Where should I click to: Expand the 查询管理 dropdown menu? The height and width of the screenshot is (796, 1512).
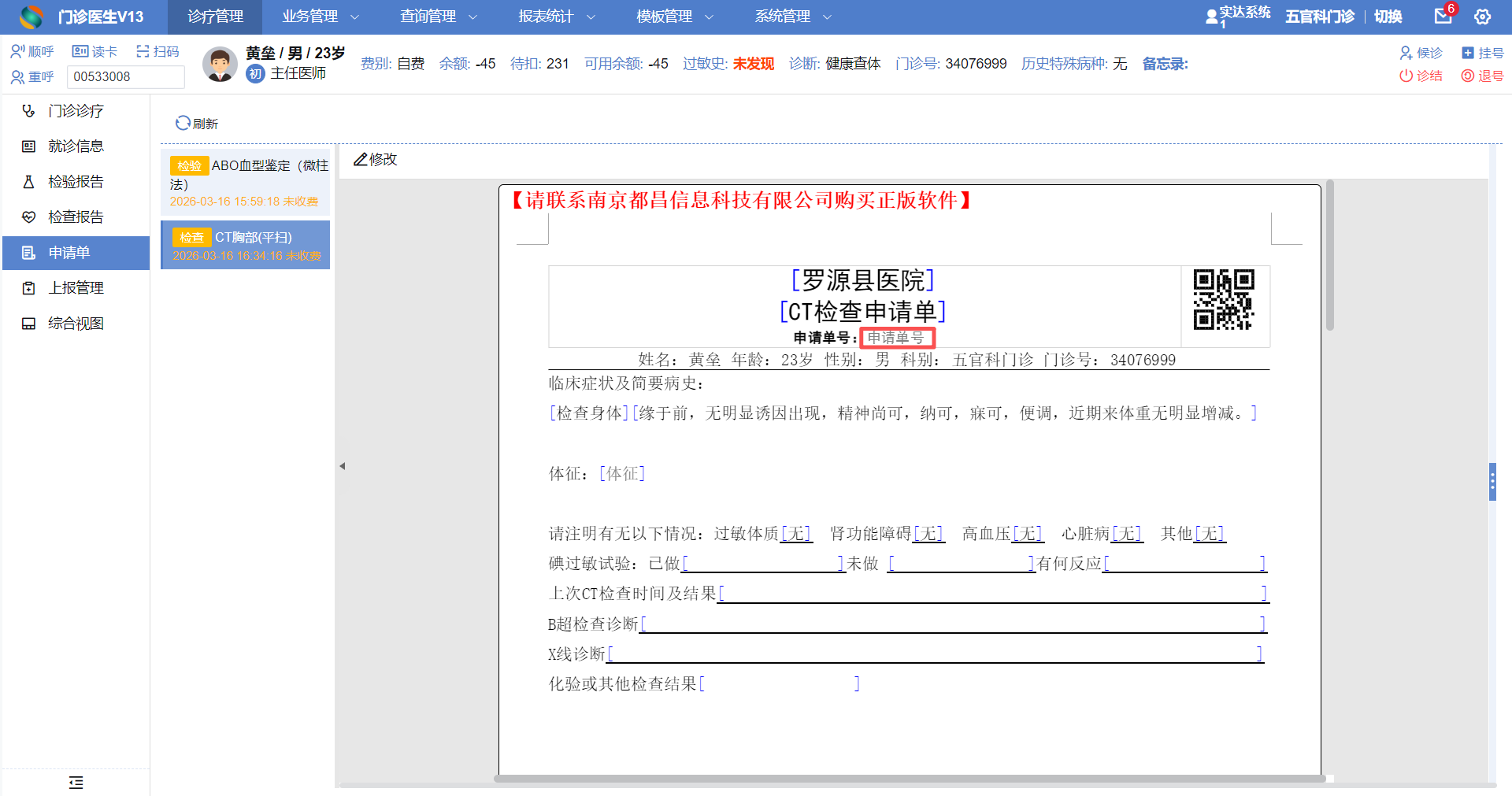[439, 17]
